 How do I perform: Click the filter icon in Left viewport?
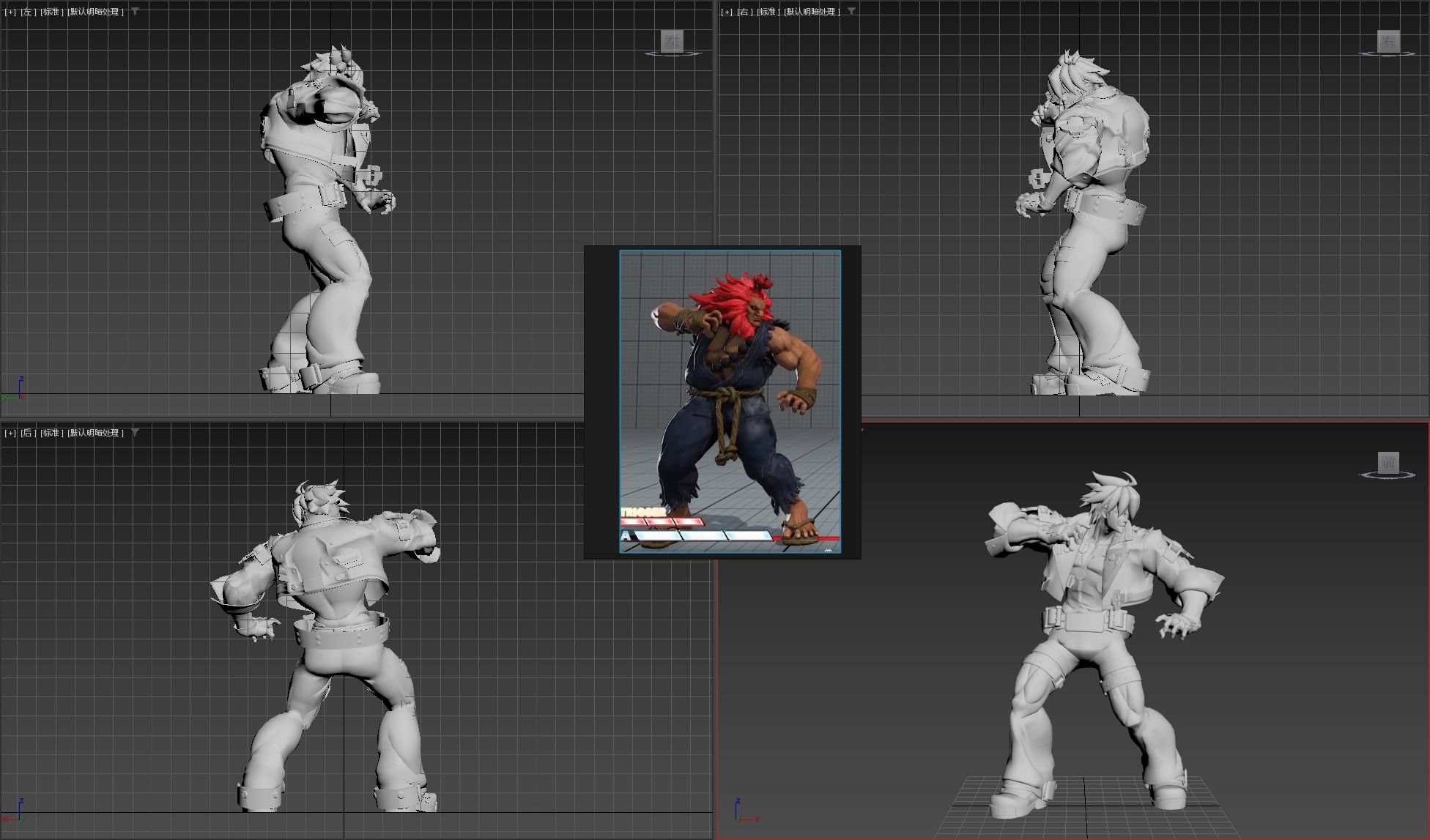point(135,12)
